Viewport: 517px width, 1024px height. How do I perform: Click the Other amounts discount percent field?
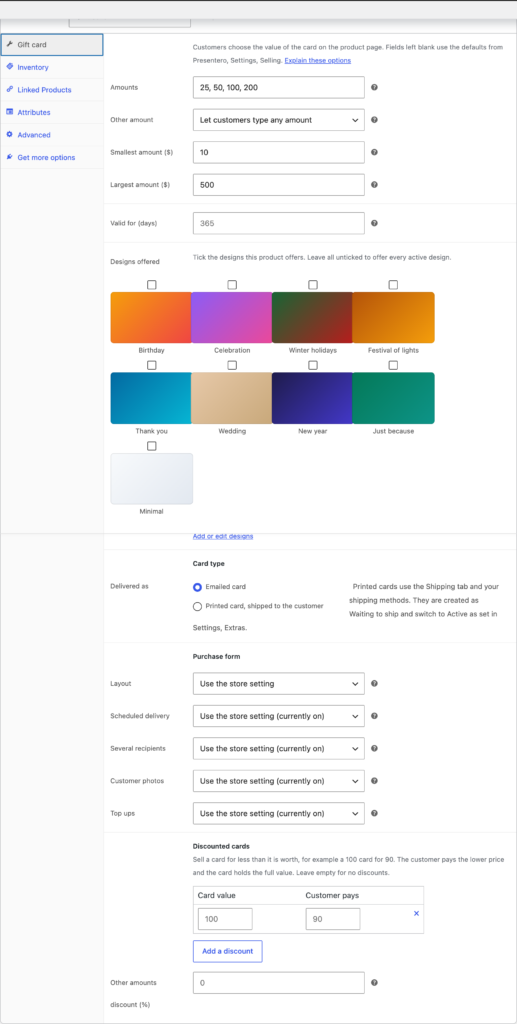pyautogui.click(x=279, y=982)
